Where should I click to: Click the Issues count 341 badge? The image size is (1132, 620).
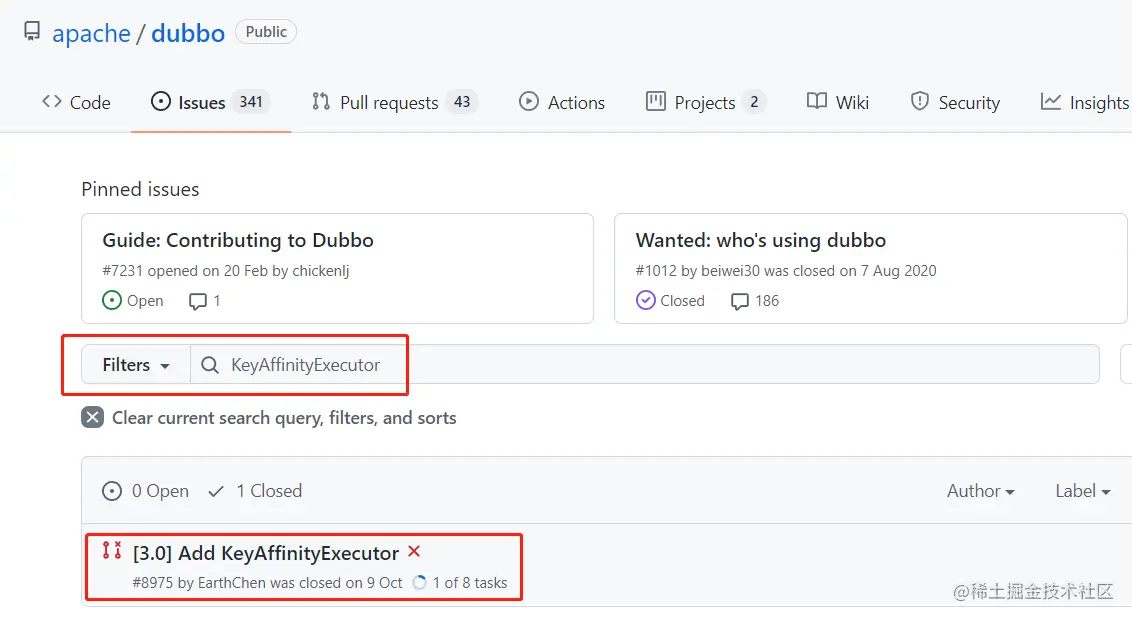click(251, 102)
